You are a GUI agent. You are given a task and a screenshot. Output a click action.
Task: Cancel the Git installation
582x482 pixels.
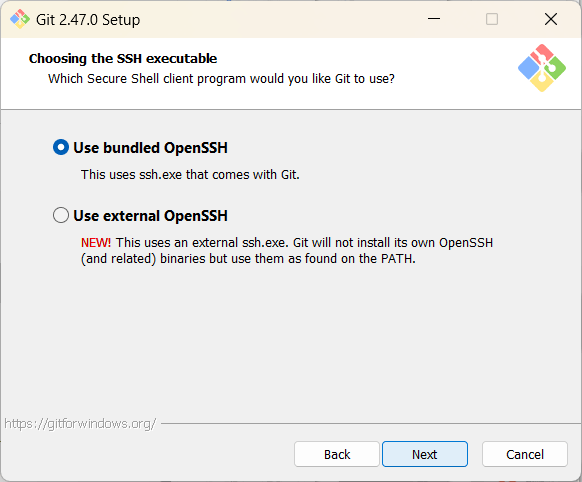(x=525, y=454)
